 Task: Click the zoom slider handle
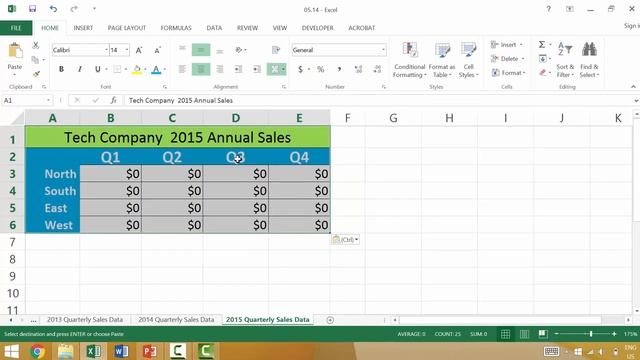point(591,334)
